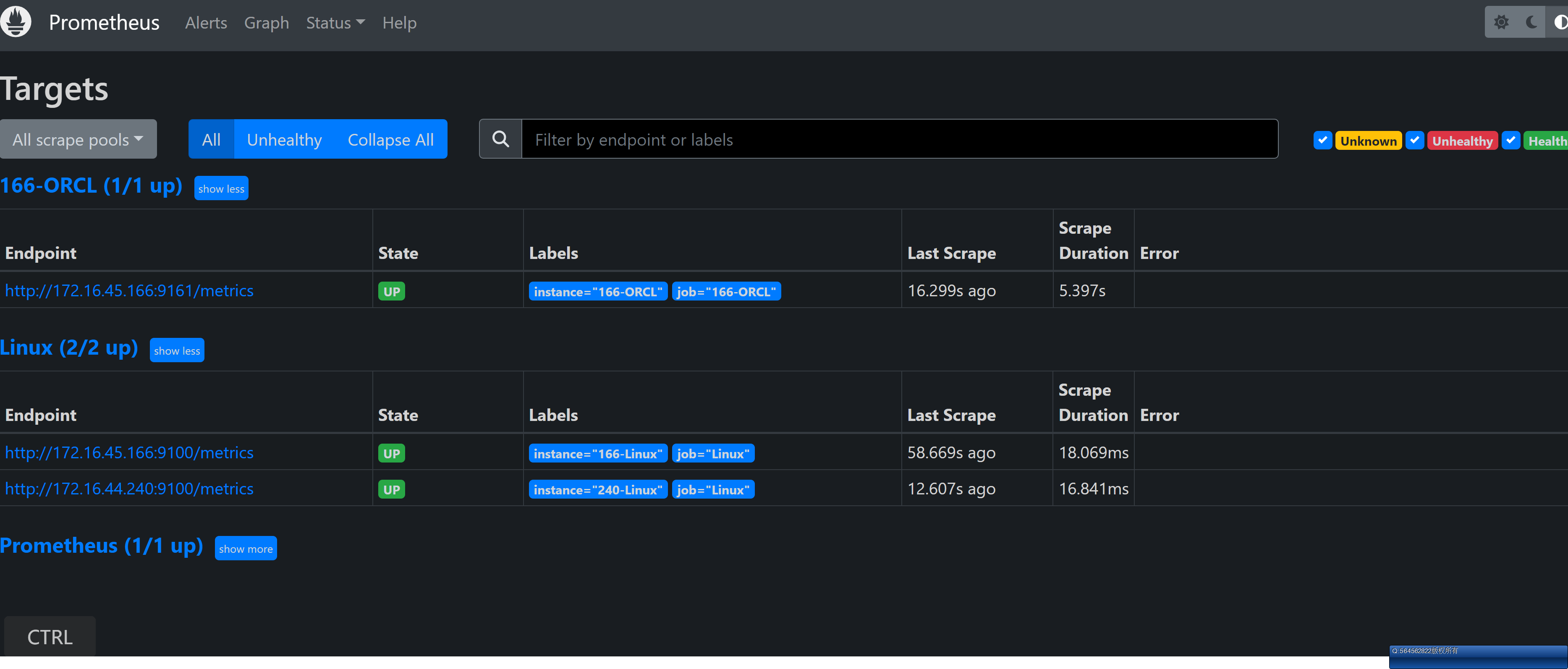Type in the endpoint filter field
This screenshot has width=1568, height=669.
tap(852, 139)
